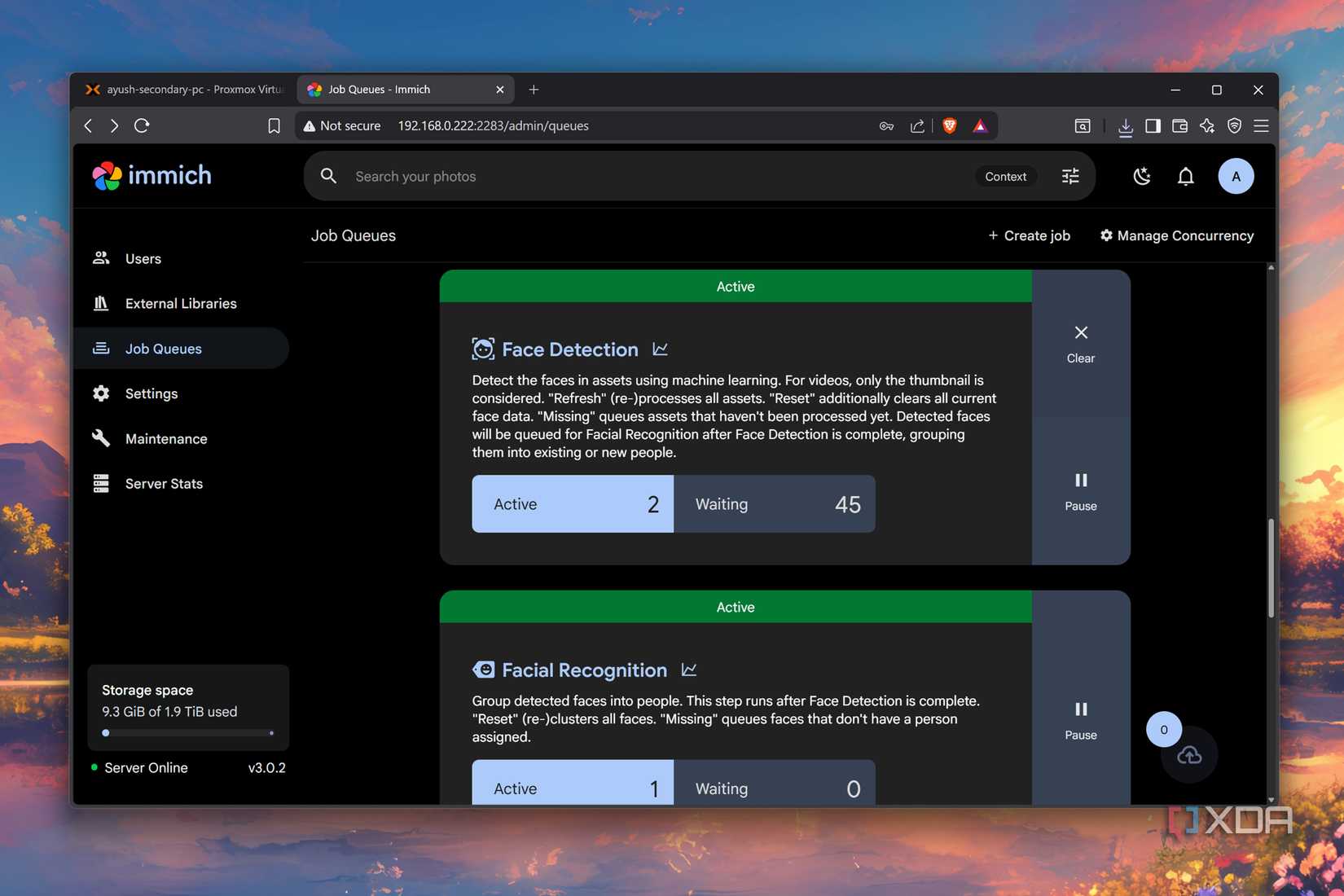The width and height of the screenshot is (1344, 896).
Task: Close the Job Queues browser tab
Action: [500, 90]
